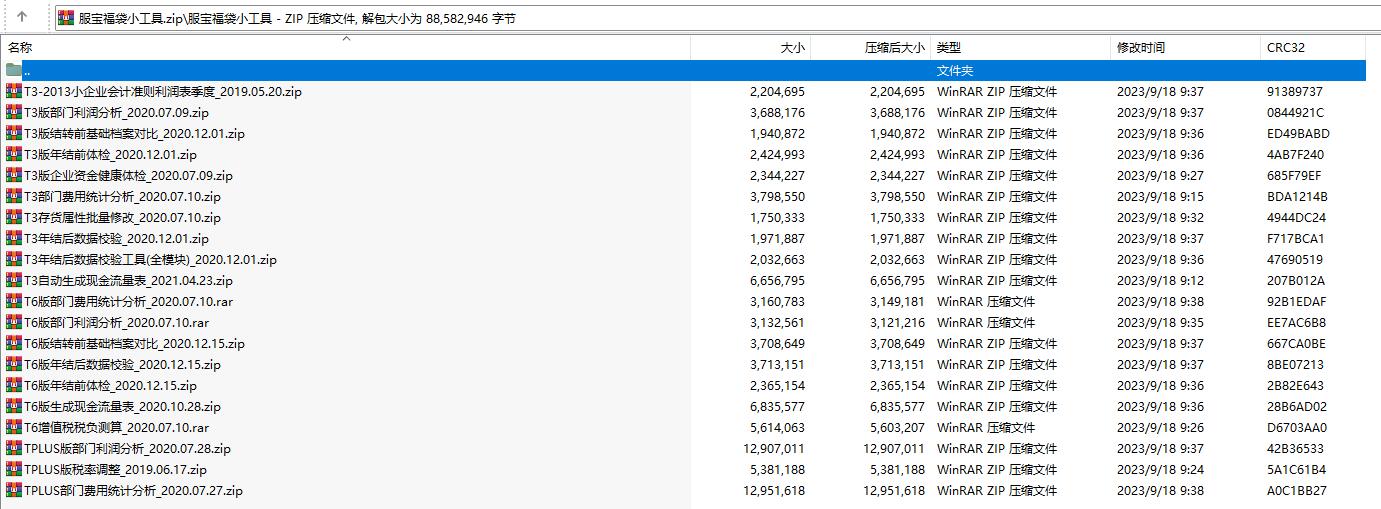Sort by the CRC32 column header

point(1313,47)
